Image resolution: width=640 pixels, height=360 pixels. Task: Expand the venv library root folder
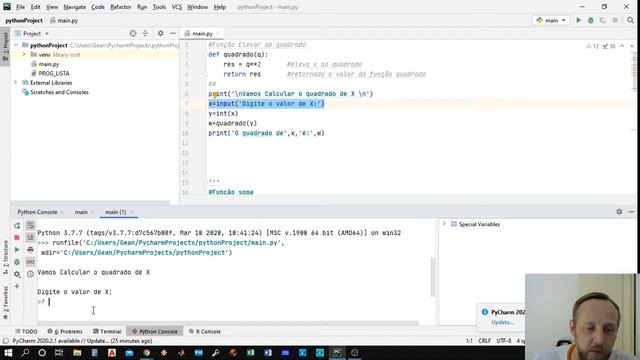pyautogui.click(x=24, y=54)
